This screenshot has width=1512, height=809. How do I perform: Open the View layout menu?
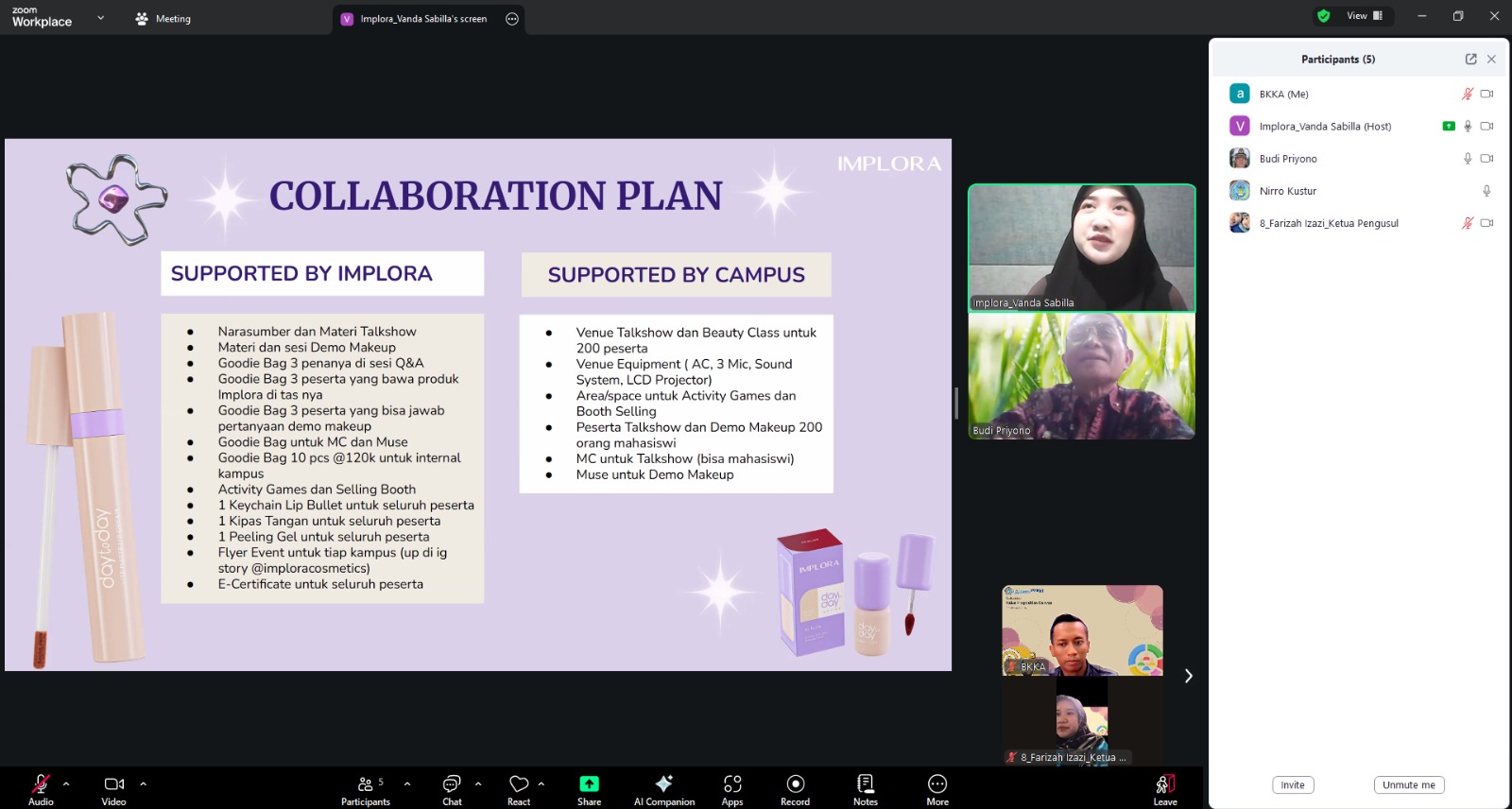coord(1364,16)
